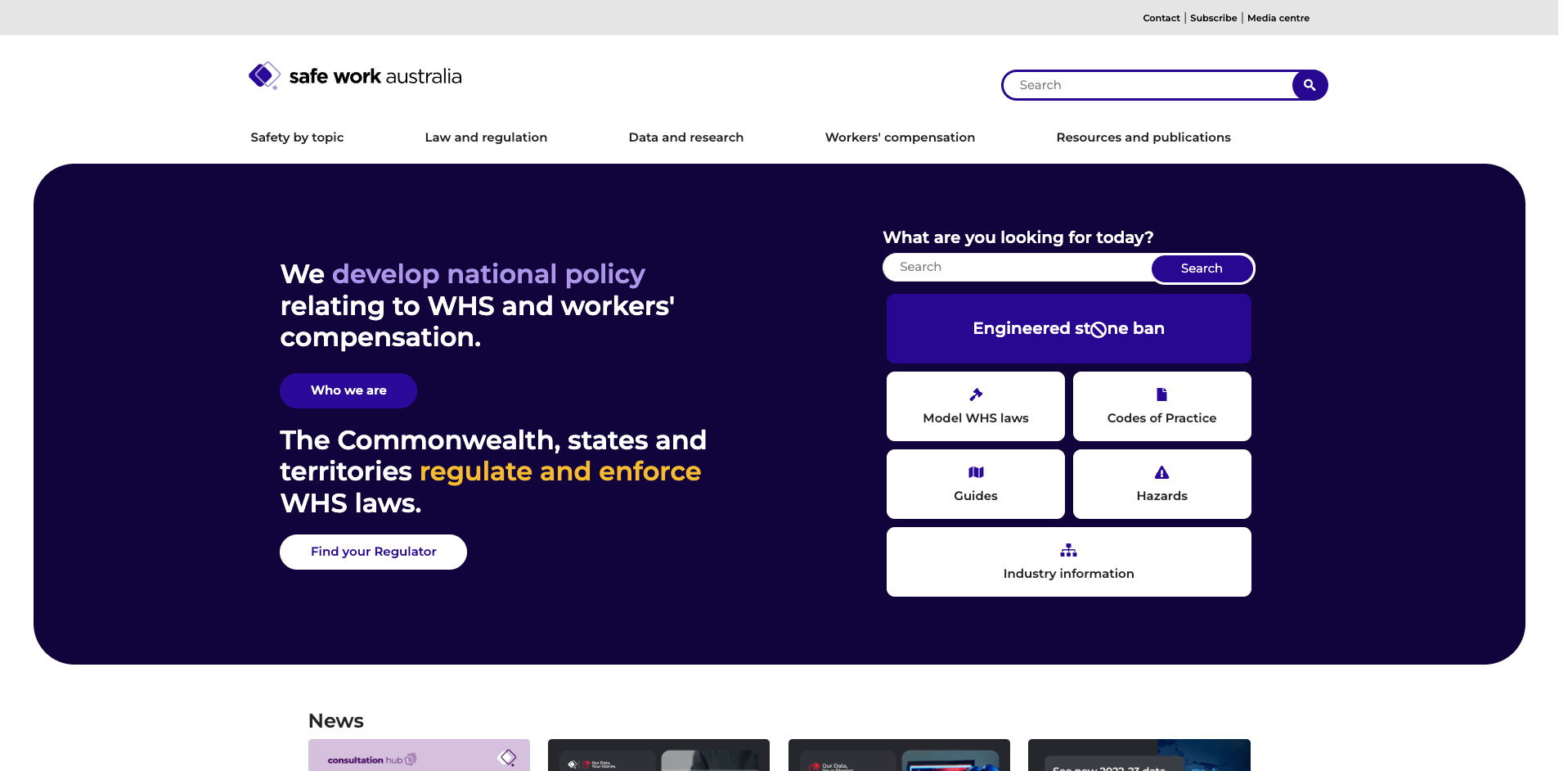Focus the header Search input field

point(1148,85)
